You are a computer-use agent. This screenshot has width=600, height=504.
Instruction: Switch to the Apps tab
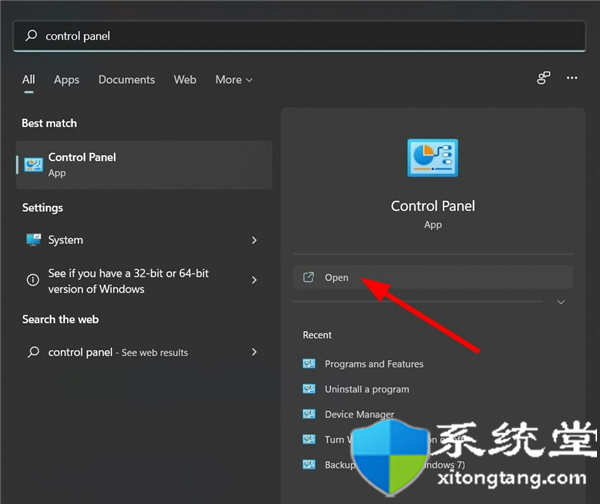tap(67, 80)
